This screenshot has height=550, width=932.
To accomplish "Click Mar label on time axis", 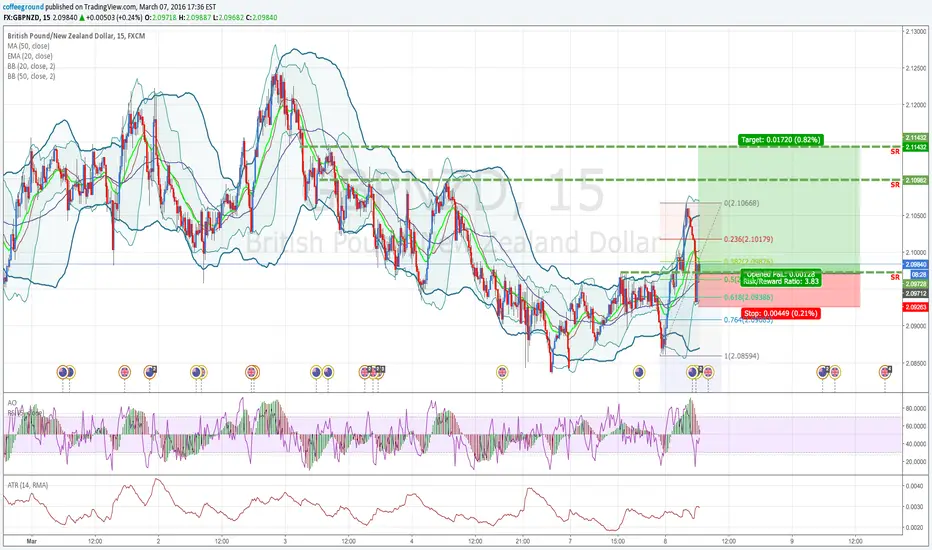I will click(32, 542).
